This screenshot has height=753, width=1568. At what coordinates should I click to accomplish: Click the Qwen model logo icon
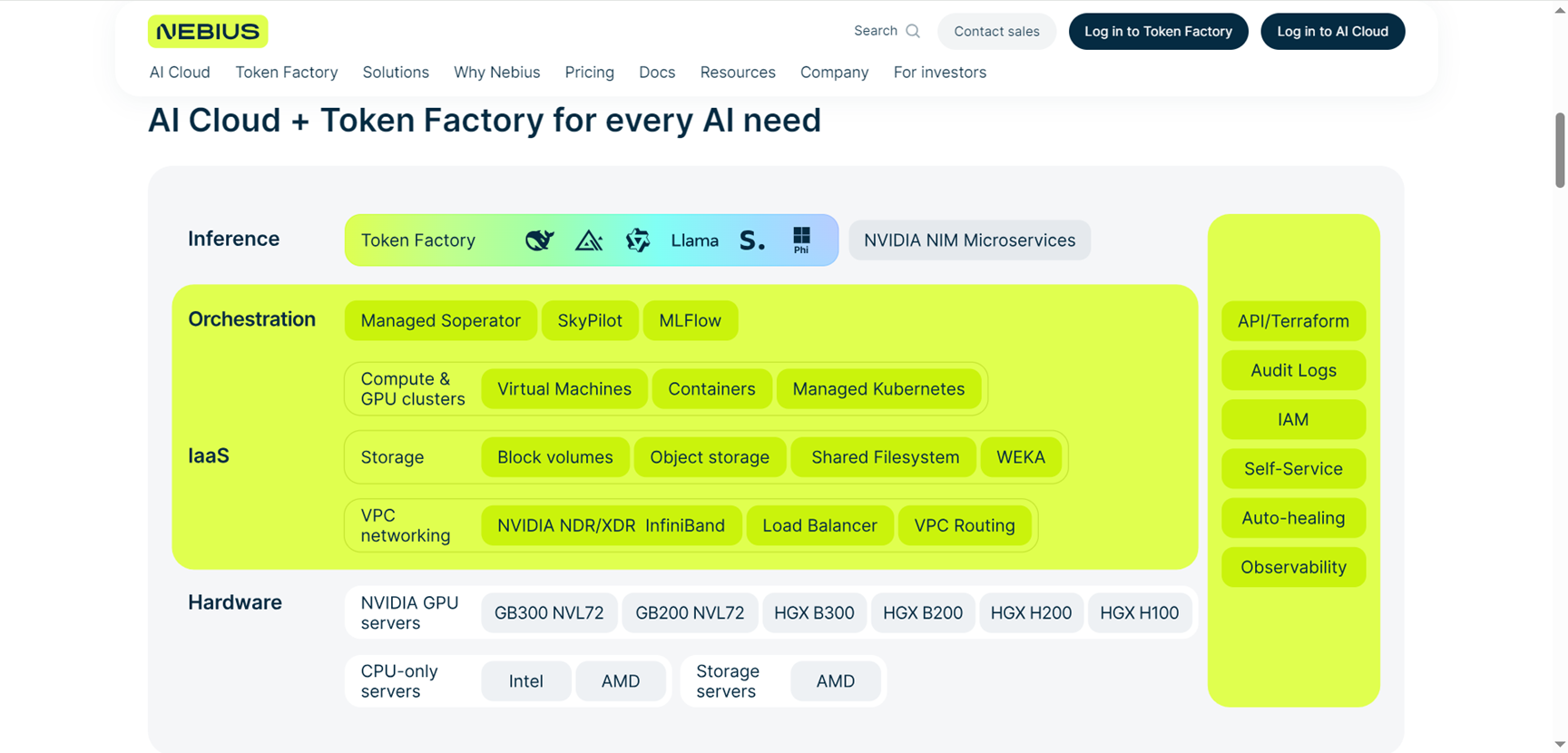point(638,240)
